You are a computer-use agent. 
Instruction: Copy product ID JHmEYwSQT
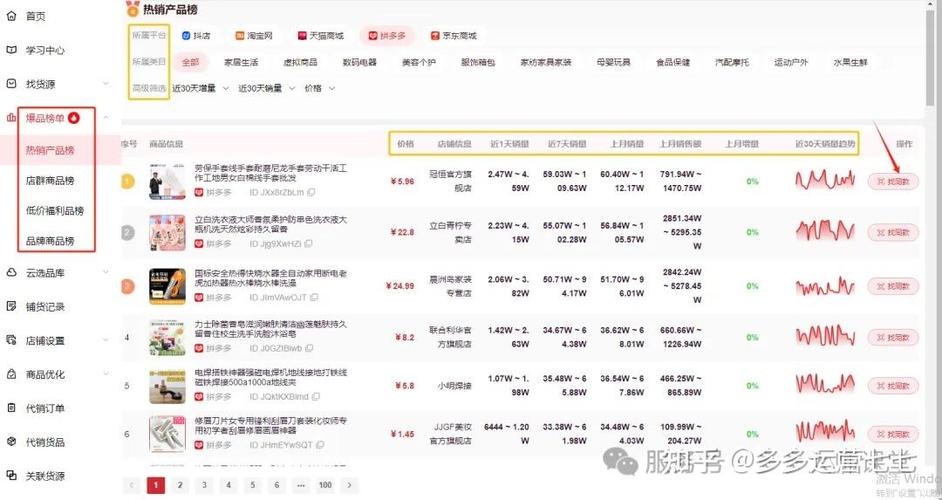pos(320,445)
